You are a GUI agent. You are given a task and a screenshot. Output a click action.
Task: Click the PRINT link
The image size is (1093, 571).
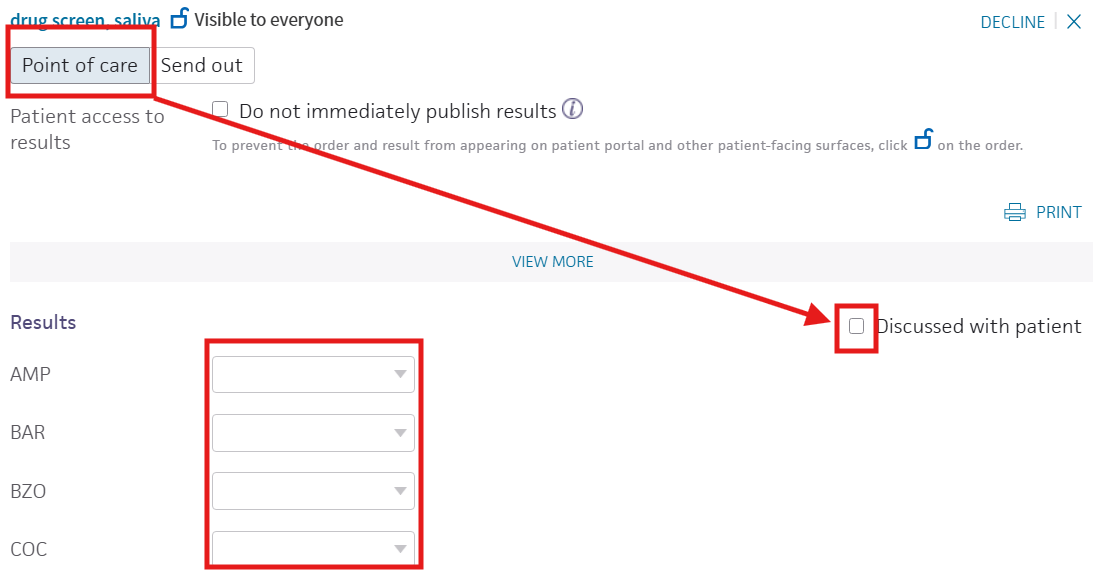1059,212
